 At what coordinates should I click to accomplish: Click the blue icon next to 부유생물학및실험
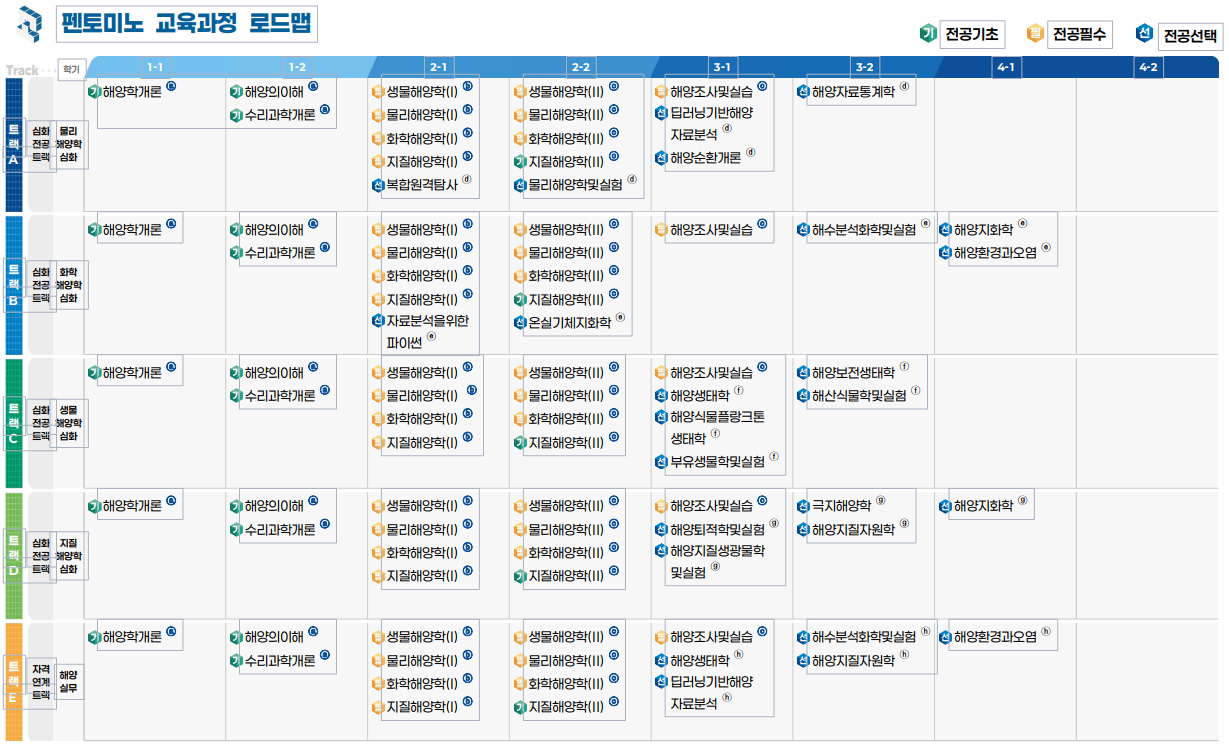[661, 462]
